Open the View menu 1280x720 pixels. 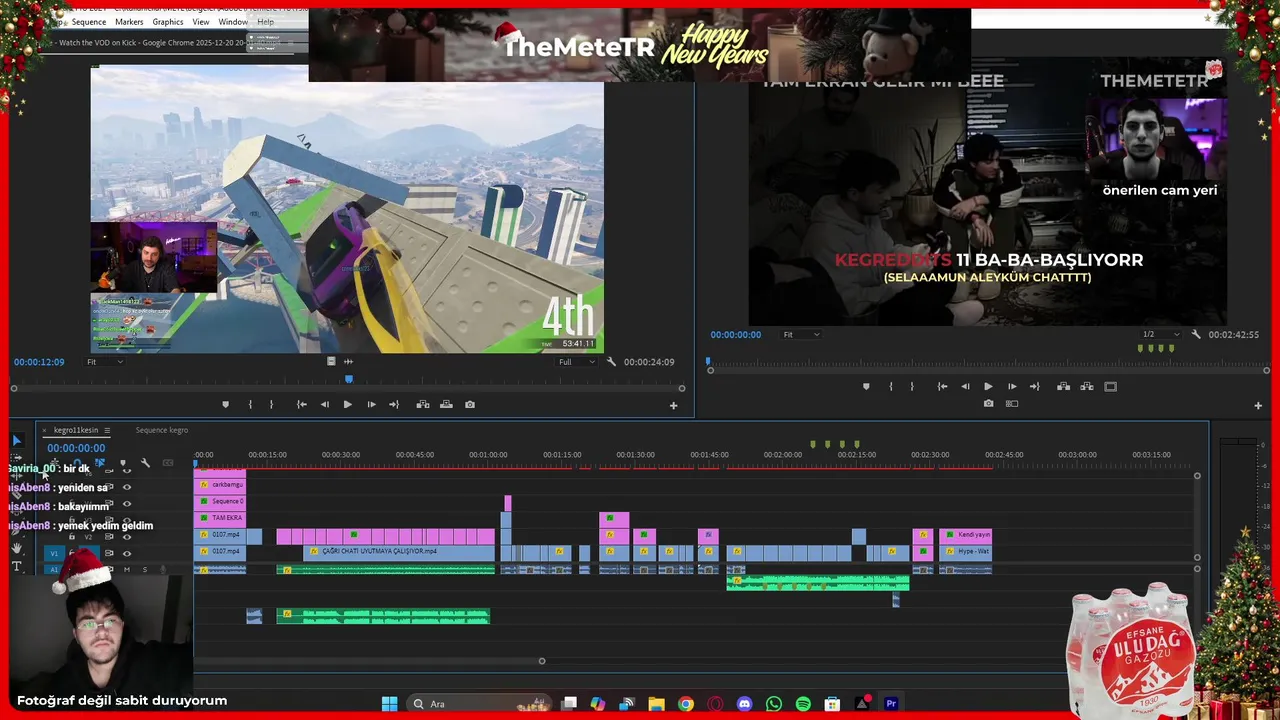201,22
